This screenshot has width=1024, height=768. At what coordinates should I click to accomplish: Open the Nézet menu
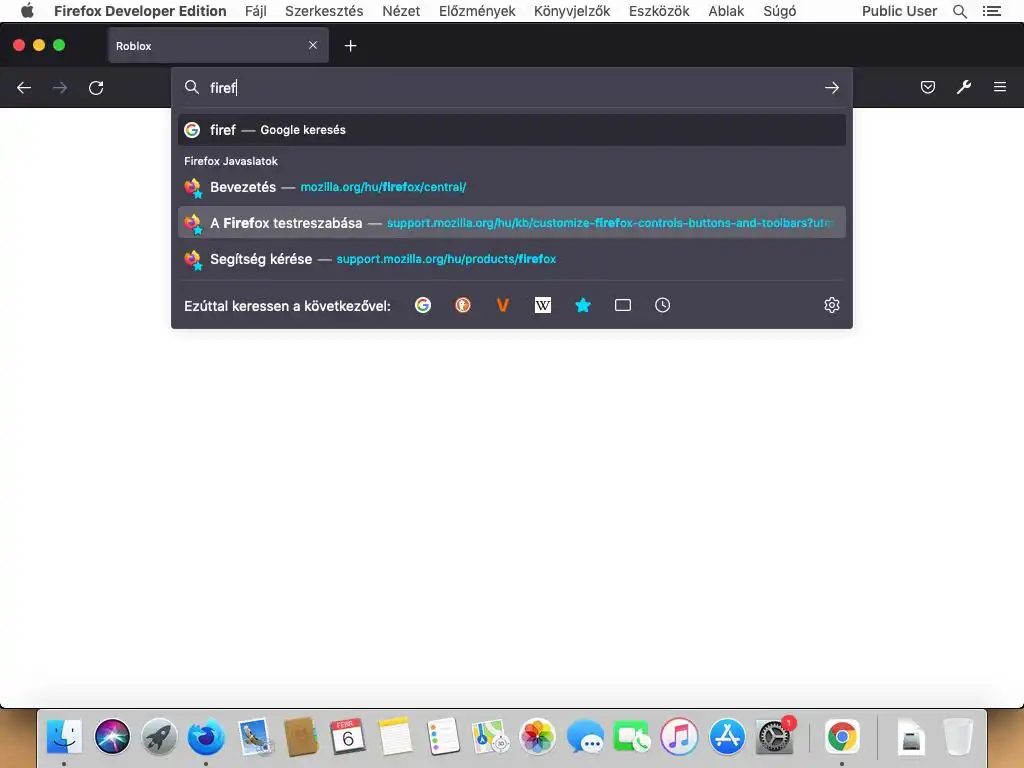pos(401,11)
